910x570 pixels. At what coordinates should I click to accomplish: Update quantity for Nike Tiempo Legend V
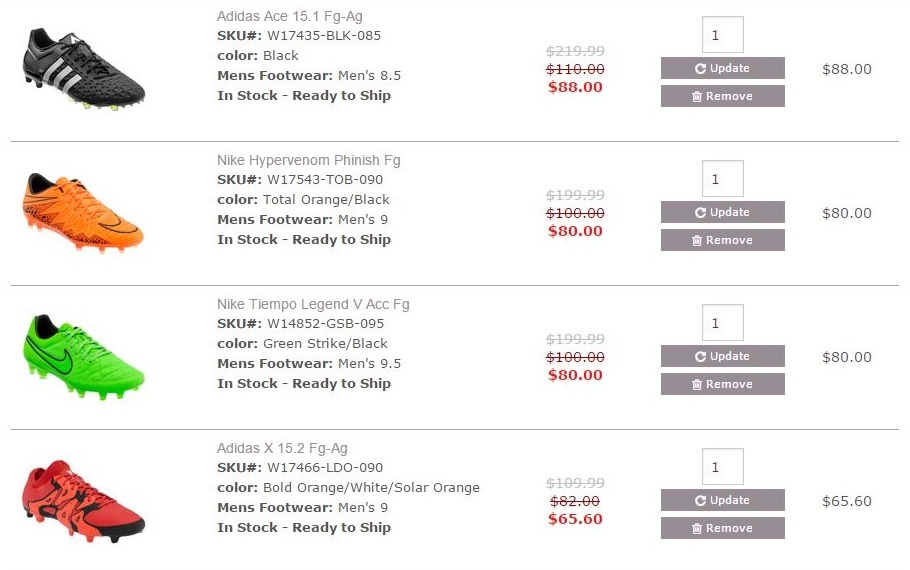pos(722,356)
